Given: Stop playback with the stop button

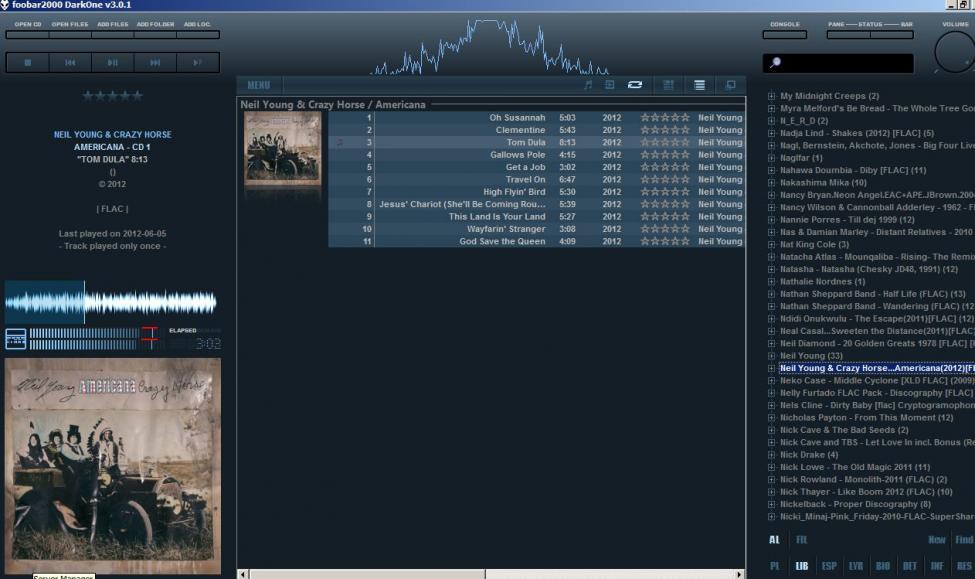Looking at the screenshot, I should click(28, 63).
